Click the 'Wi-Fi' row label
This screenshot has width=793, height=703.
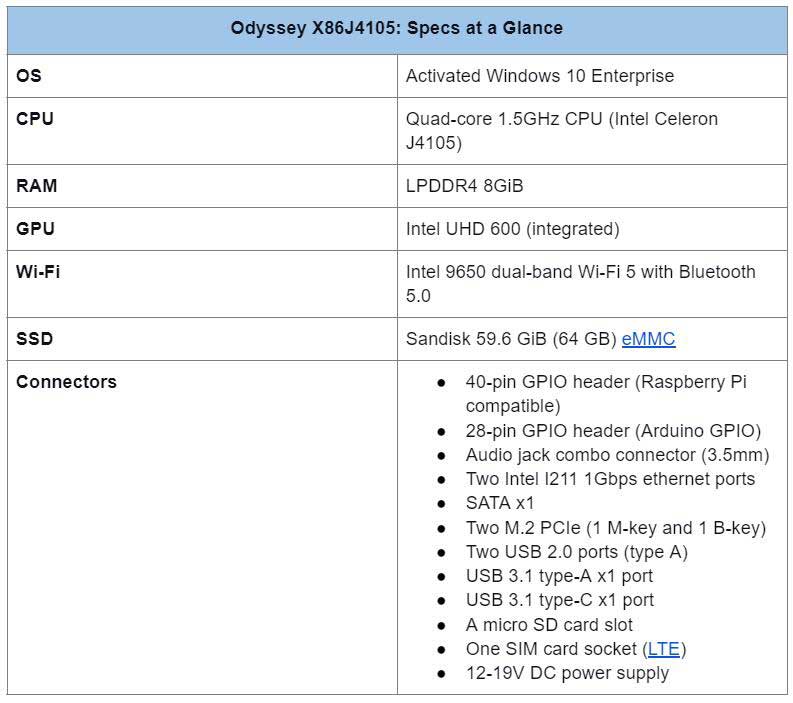(38, 272)
